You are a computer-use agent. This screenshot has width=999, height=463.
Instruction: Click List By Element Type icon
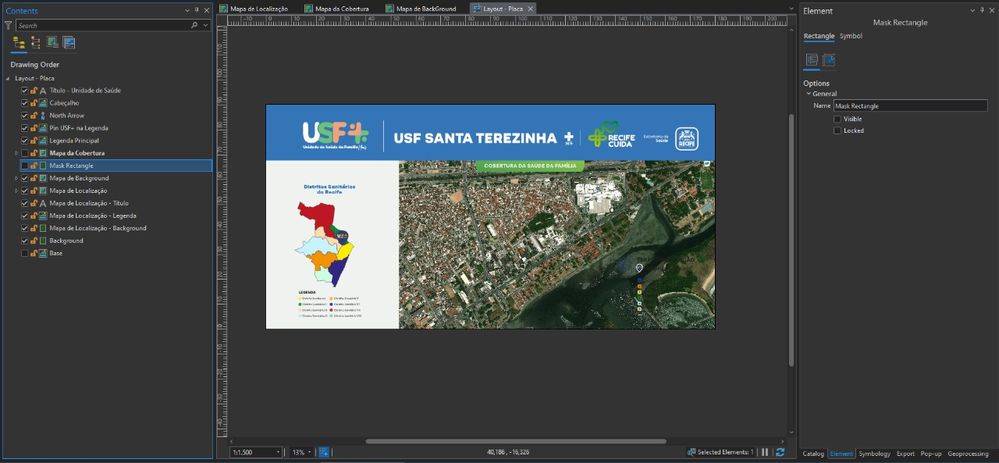click(36, 43)
